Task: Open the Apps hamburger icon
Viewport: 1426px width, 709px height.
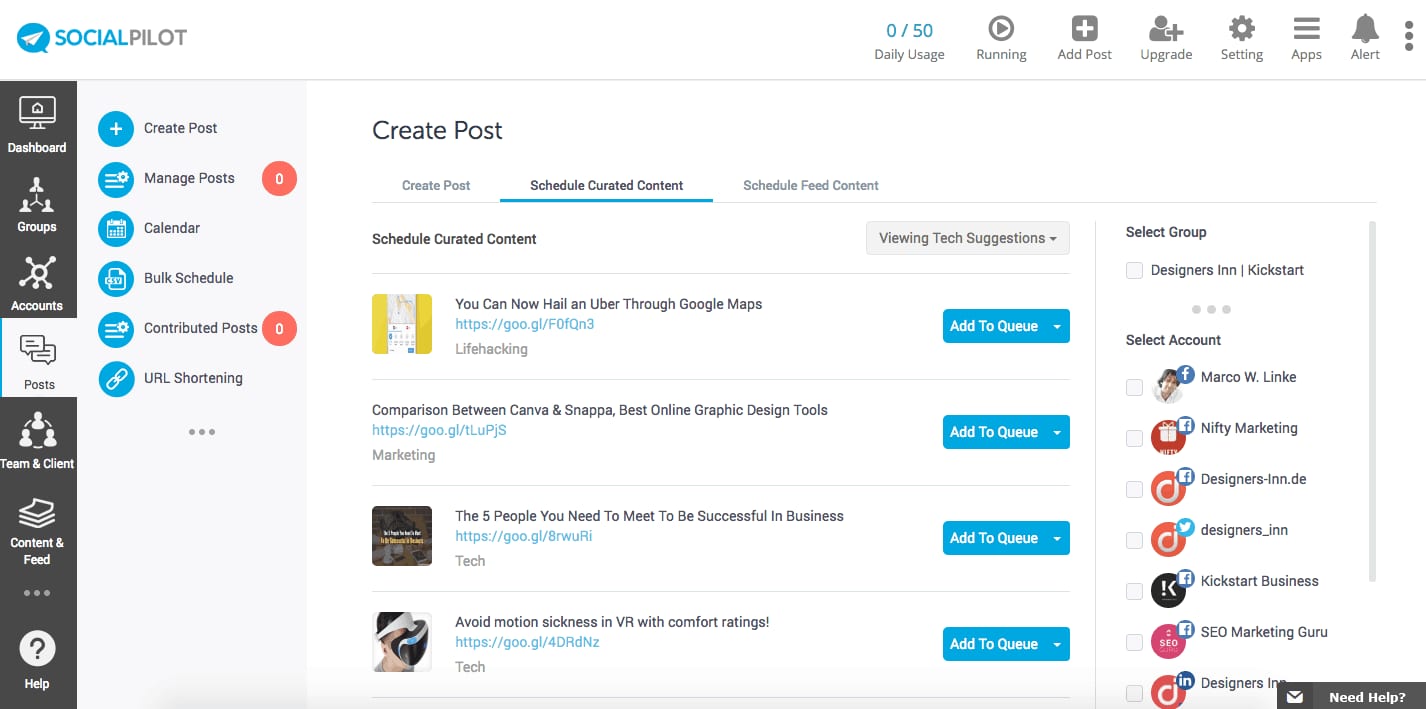Action: tap(1306, 28)
